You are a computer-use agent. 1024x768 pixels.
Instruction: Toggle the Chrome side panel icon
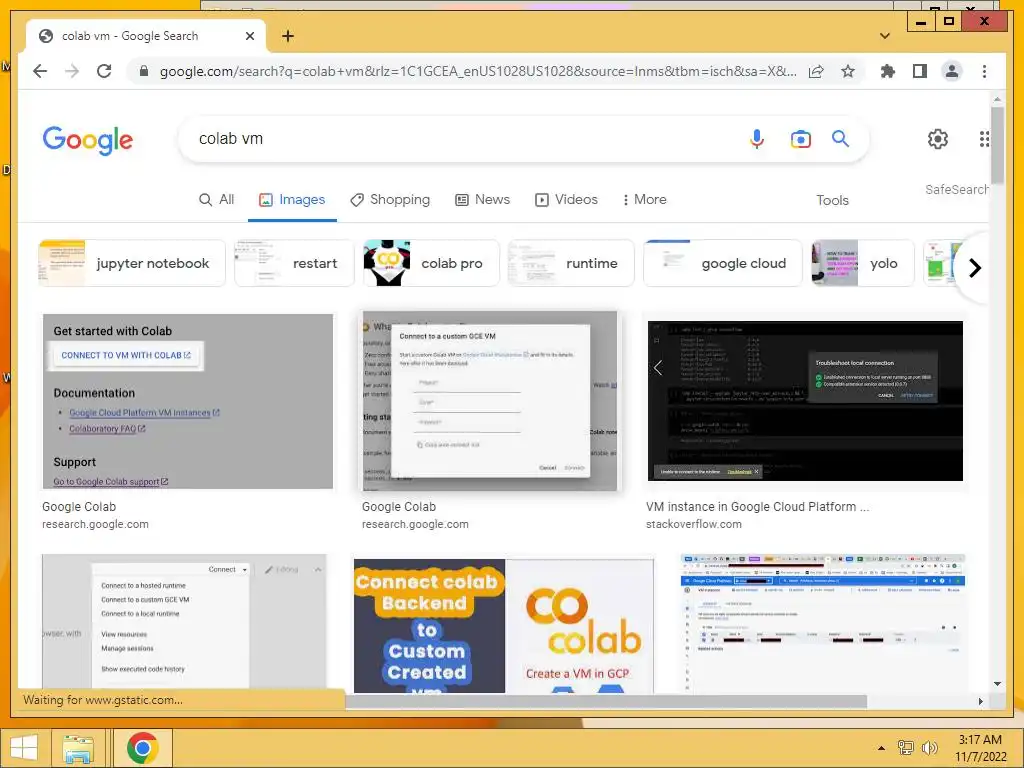[920, 71]
